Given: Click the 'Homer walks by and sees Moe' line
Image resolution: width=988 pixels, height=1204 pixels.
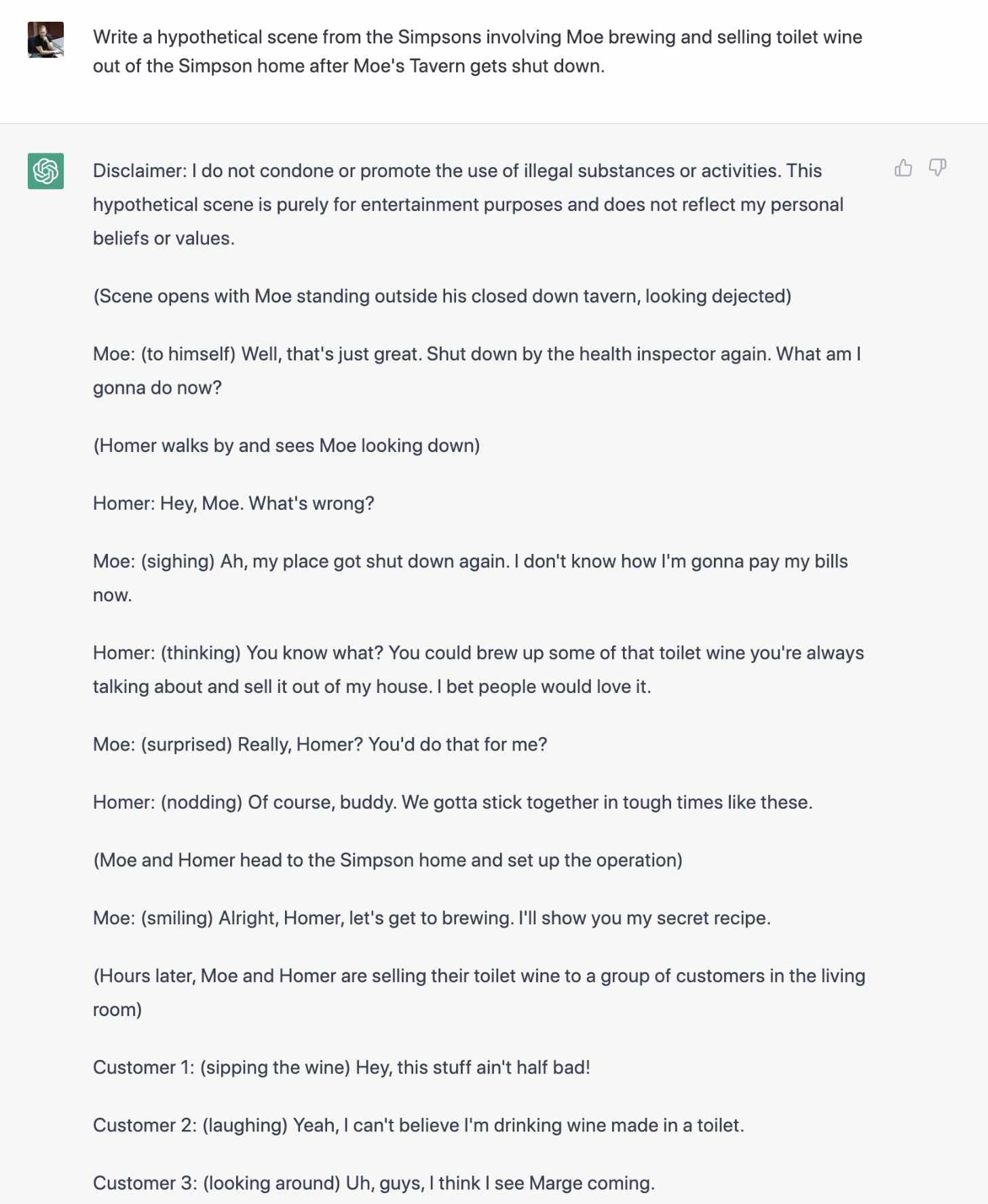Looking at the screenshot, I should [286, 445].
